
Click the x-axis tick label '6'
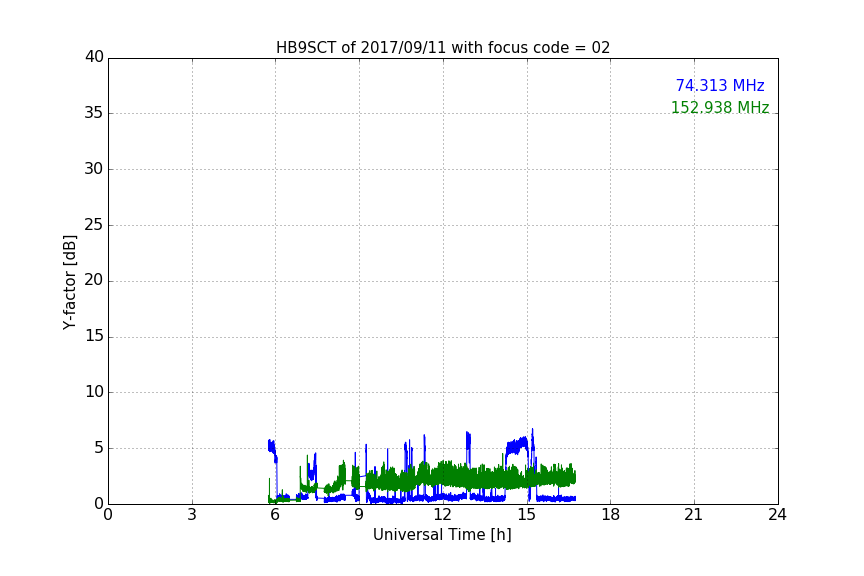(275, 515)
